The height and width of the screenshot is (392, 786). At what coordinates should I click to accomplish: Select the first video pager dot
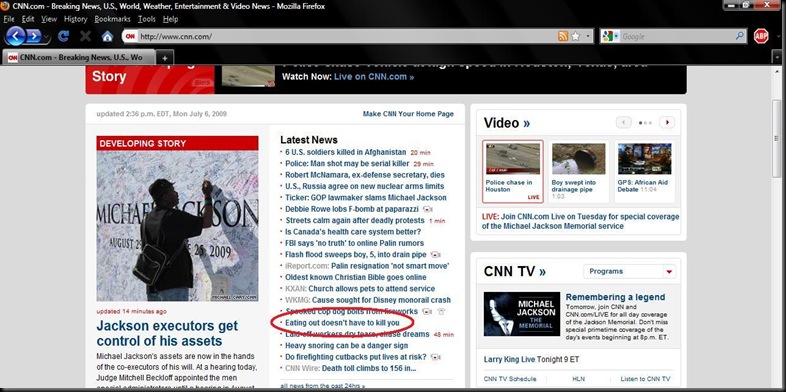tap(641, 123)
